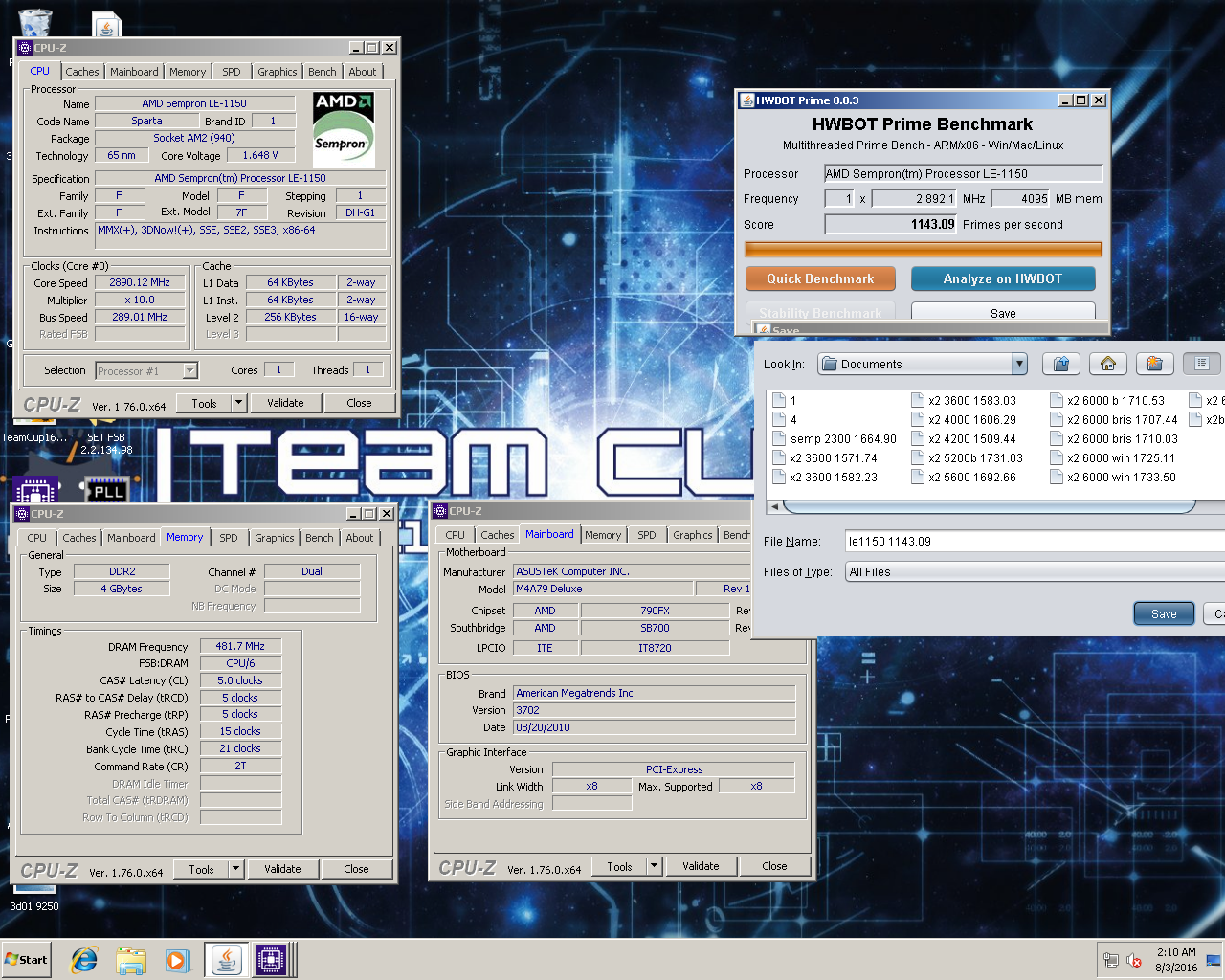Select Mainboard tab in Memory CPU-Z window
The image size is (1225, 980).
[x=131, y=538]
